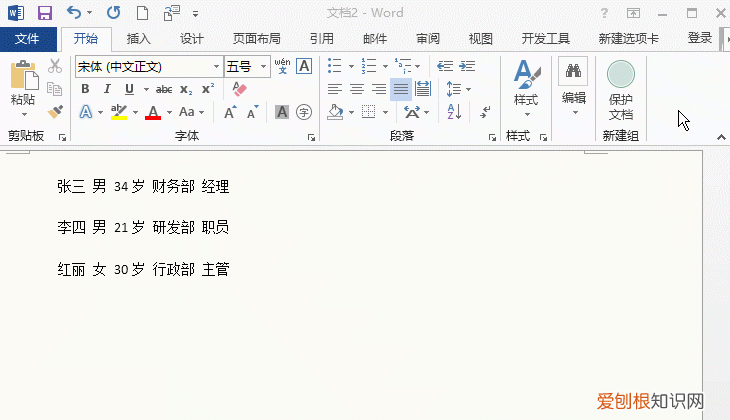The width and height of the screenshot is (730, 420).
Task: Toggle Underline formatting
Action: click(x=129, y=88)
